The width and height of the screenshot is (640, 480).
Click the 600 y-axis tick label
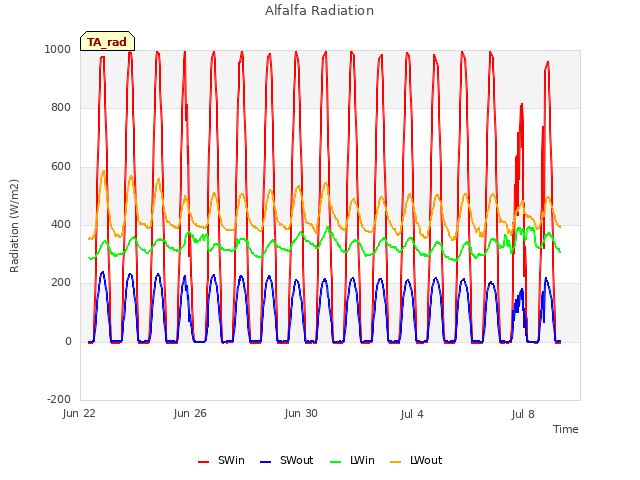61,167
